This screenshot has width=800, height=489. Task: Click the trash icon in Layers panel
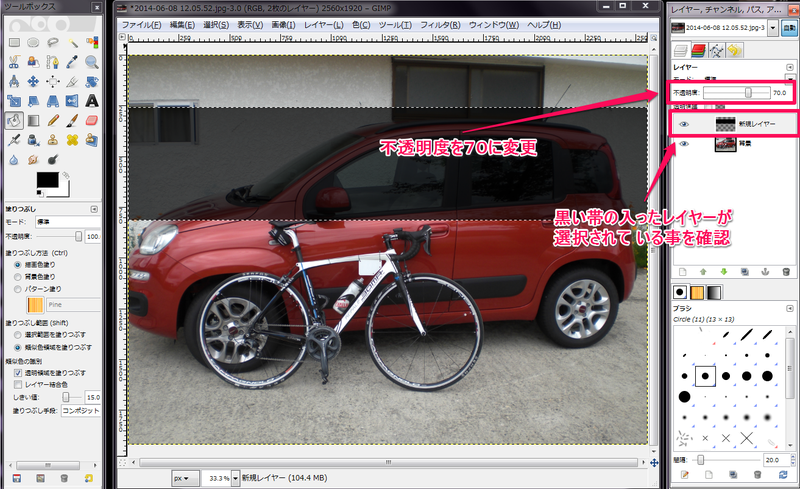pos(786,272)
